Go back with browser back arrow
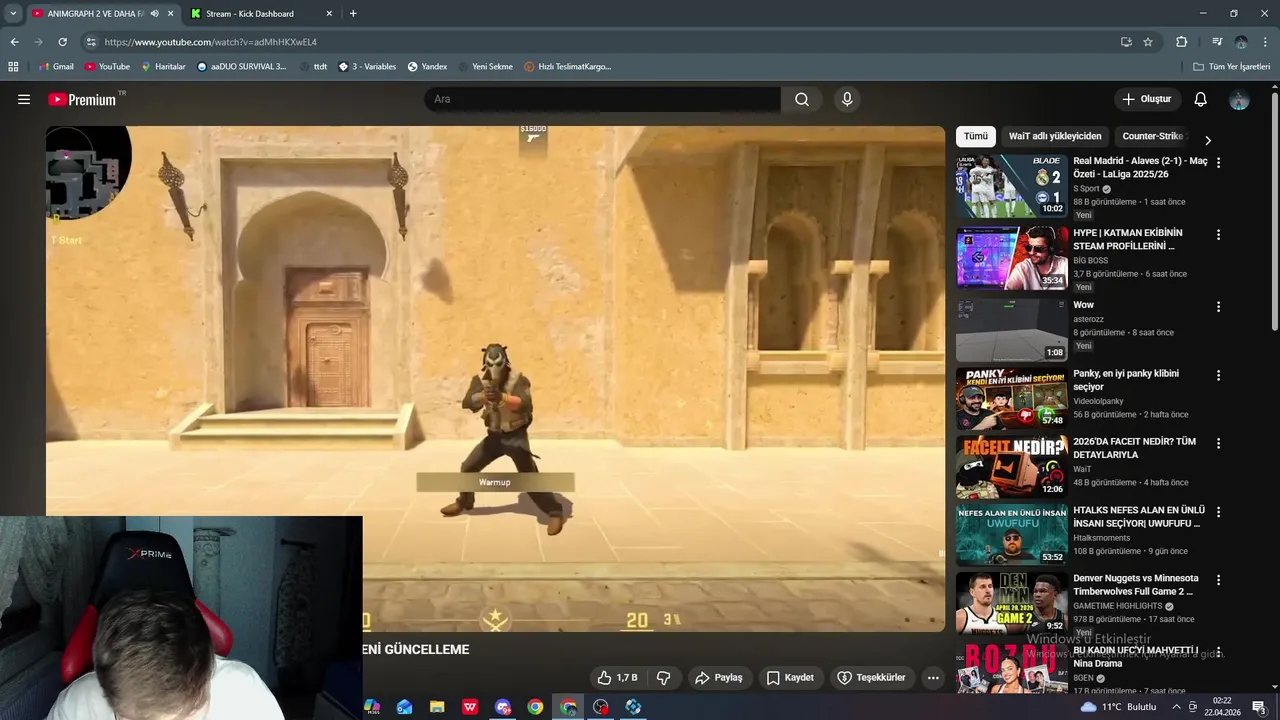The height and width of the screenshot is (720, 1280). pyautogui.click(x=14, y=42)
